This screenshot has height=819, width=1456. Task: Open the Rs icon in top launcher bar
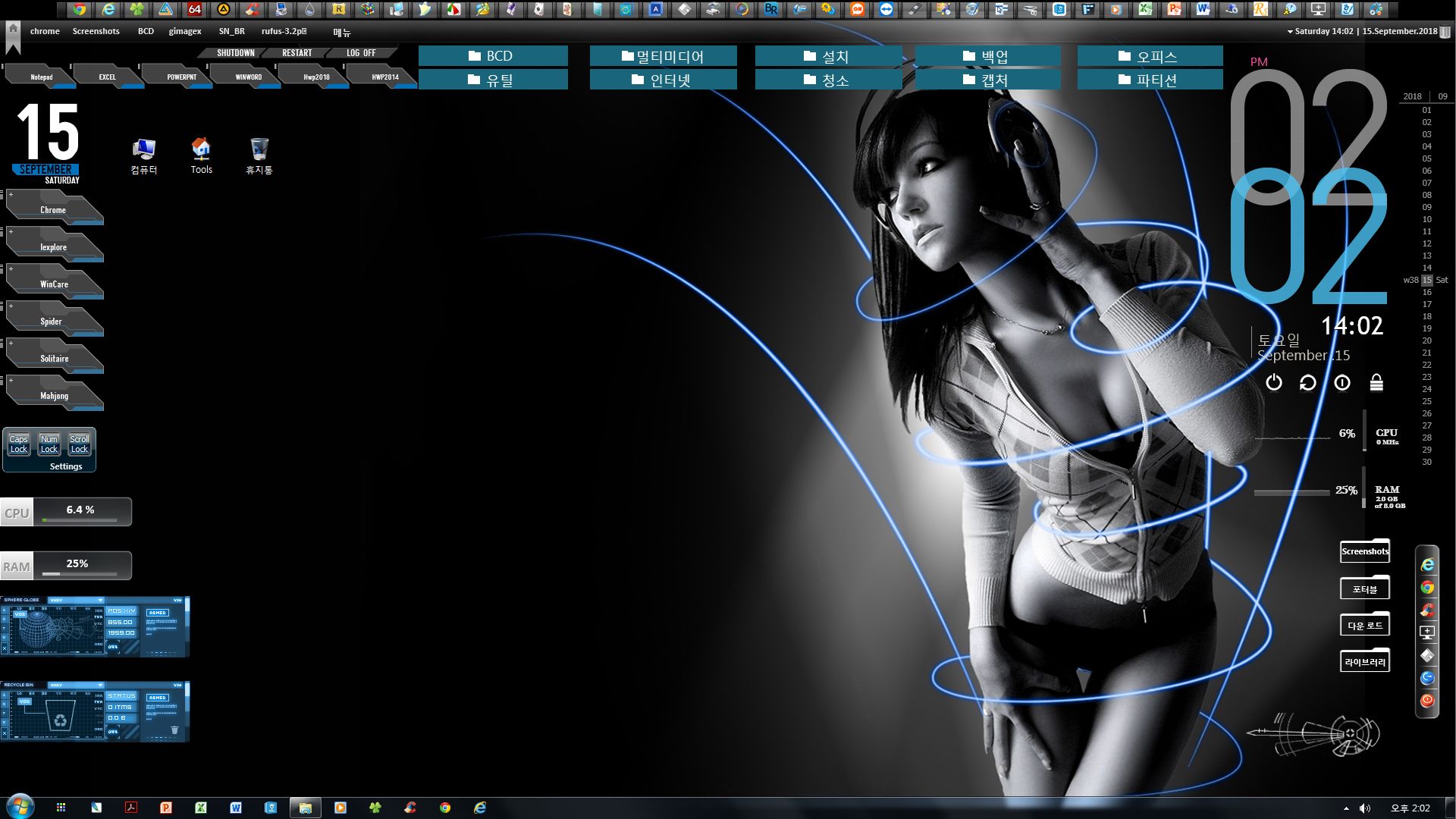pyautogui.click(x=1261, y=10)
